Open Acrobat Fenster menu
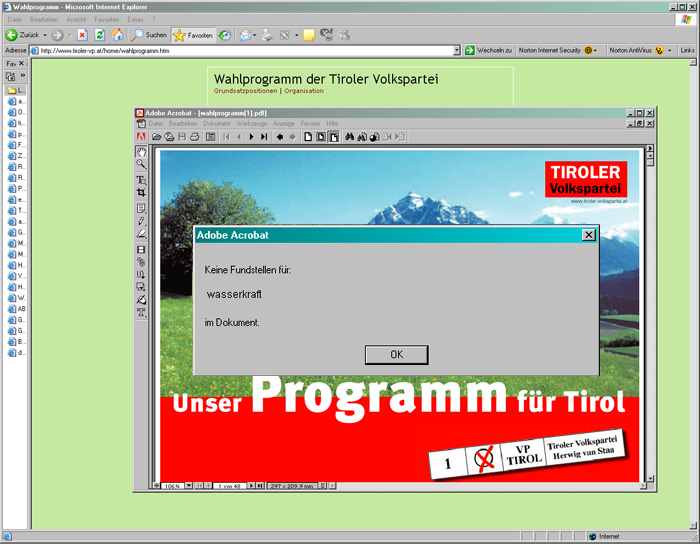700x544 pixels. click(x=310, y=124)
